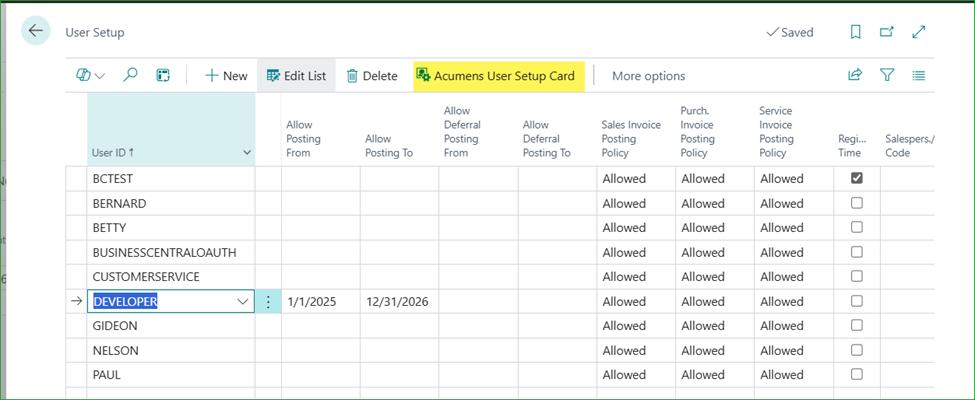The height and width of the screenshot is (400, 975).
Task: Select the BETTY user ID cell
Action: tap(171, 228)
